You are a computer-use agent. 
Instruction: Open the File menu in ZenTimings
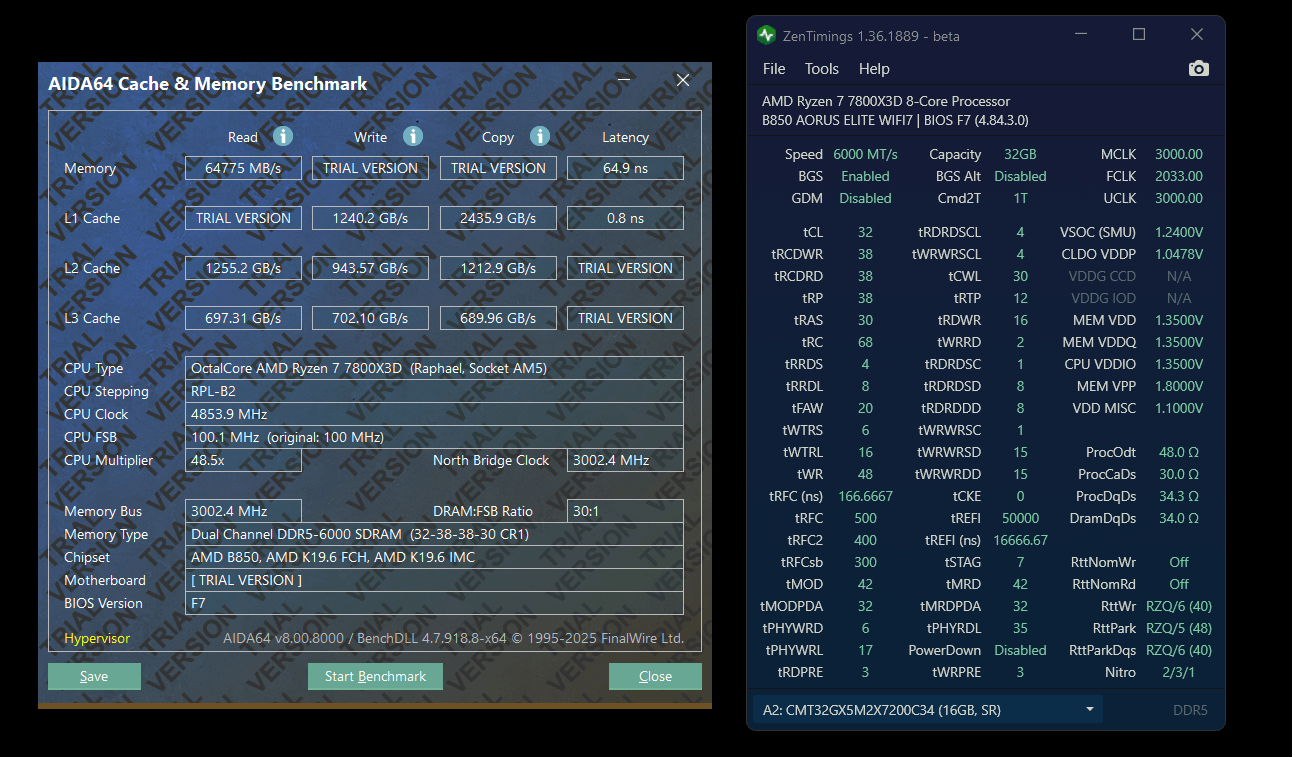coord(774,69)
